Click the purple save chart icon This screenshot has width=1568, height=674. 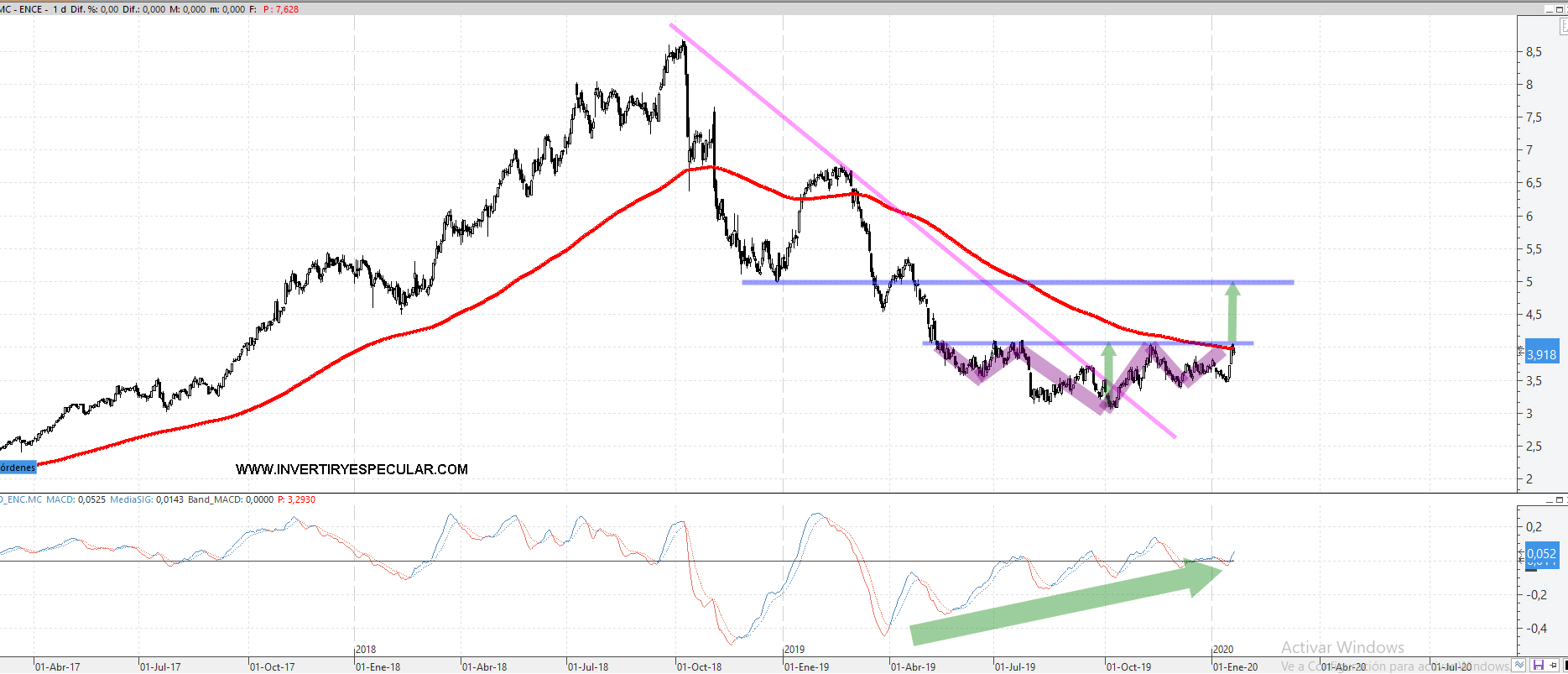[x=1538, y=665]
